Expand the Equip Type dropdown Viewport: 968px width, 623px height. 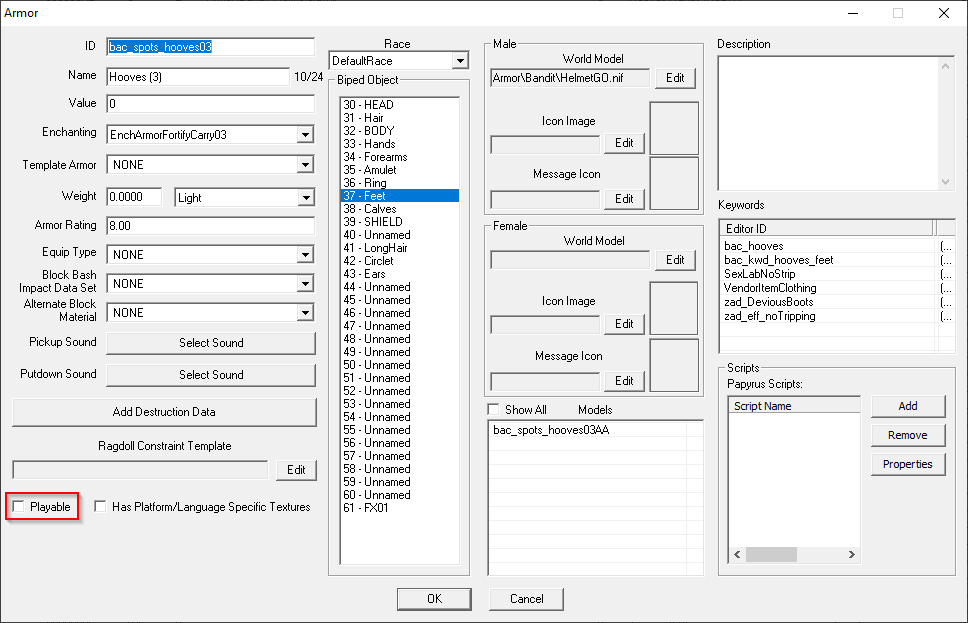(x=305, y=254)
